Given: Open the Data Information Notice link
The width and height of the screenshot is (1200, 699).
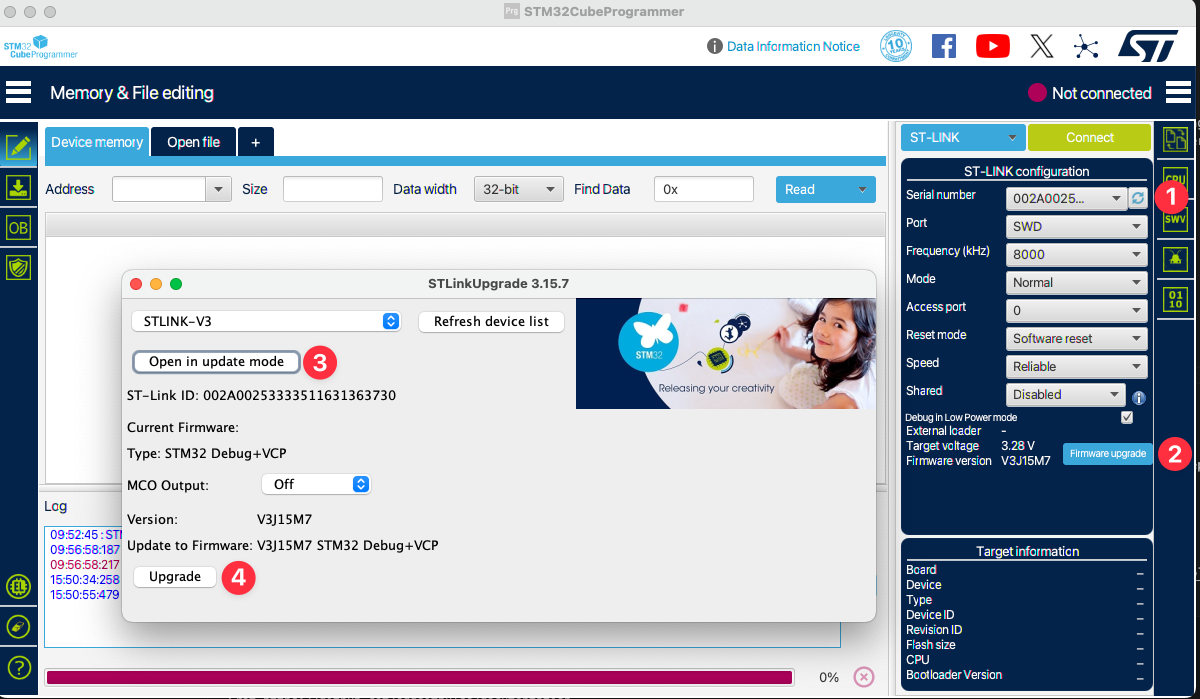Looking at the screenshot, I should [x=793, y=46].
